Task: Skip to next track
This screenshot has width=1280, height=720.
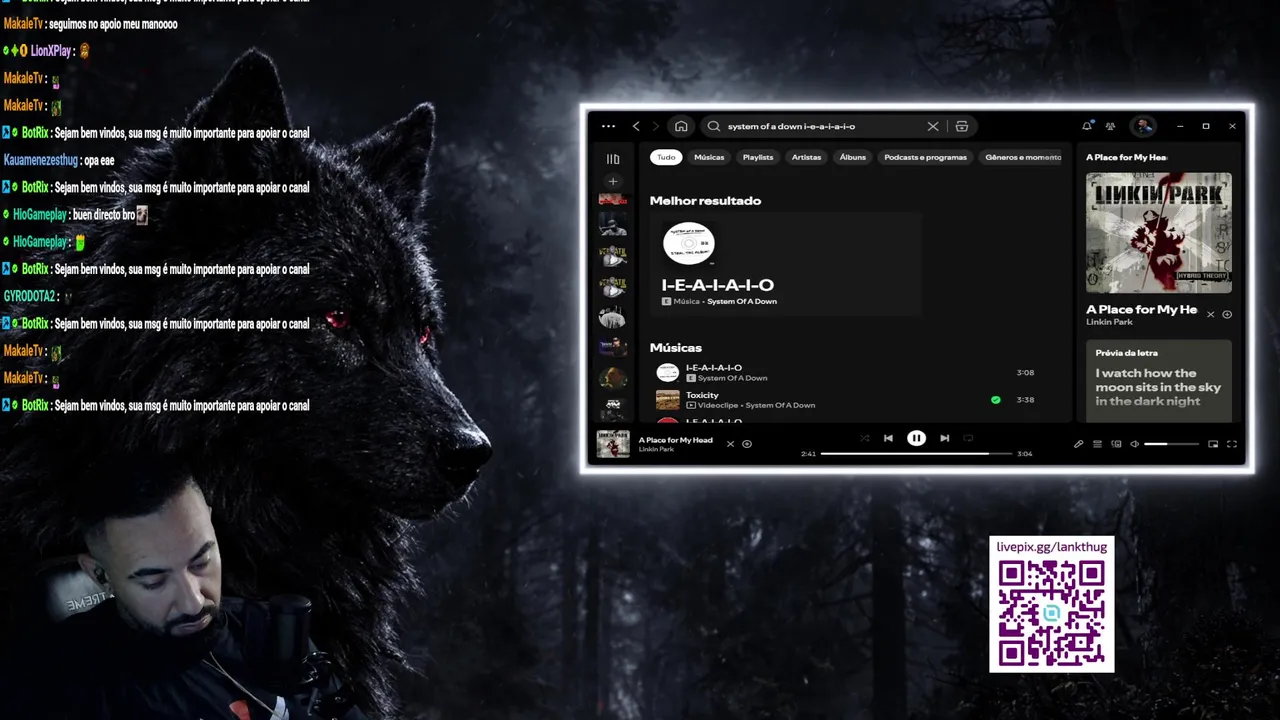Action: pyautogui.click(x=944, y=438)
